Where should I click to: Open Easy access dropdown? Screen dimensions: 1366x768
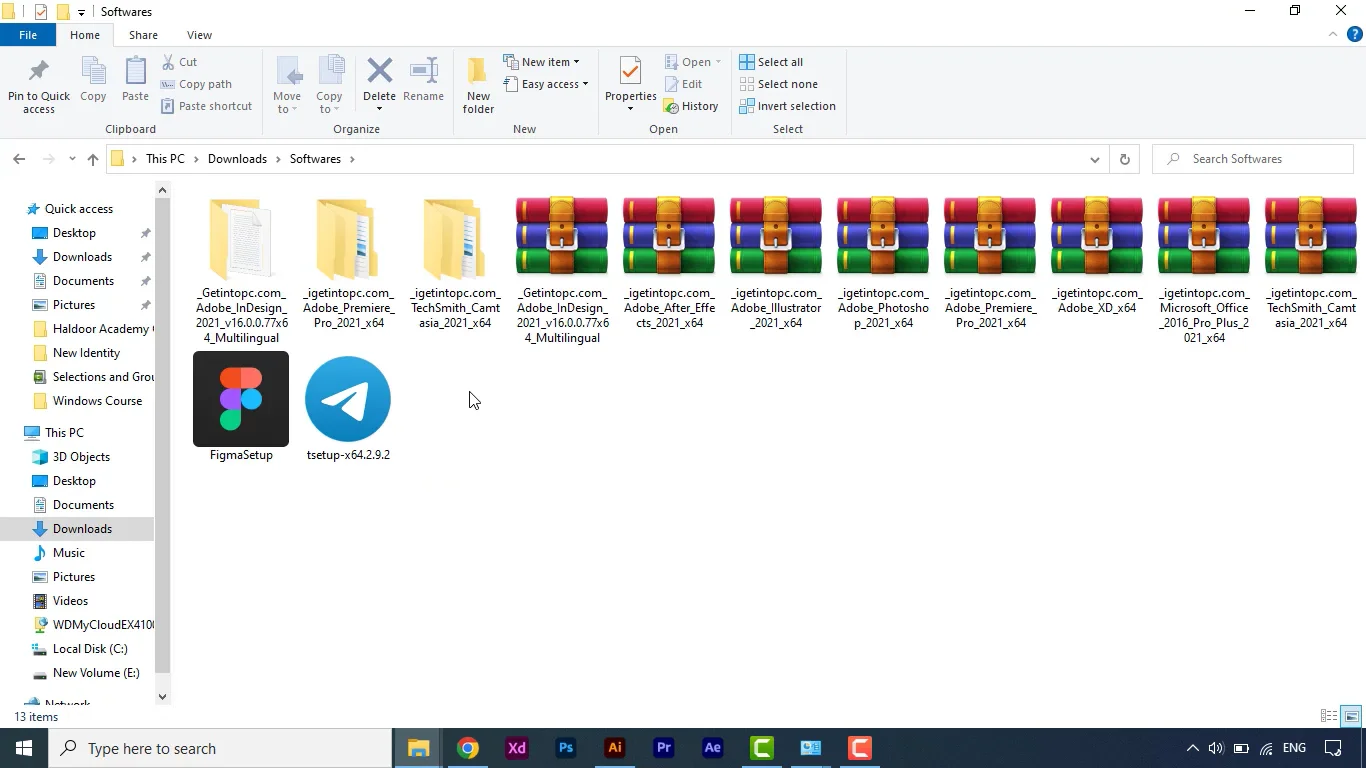545,84
